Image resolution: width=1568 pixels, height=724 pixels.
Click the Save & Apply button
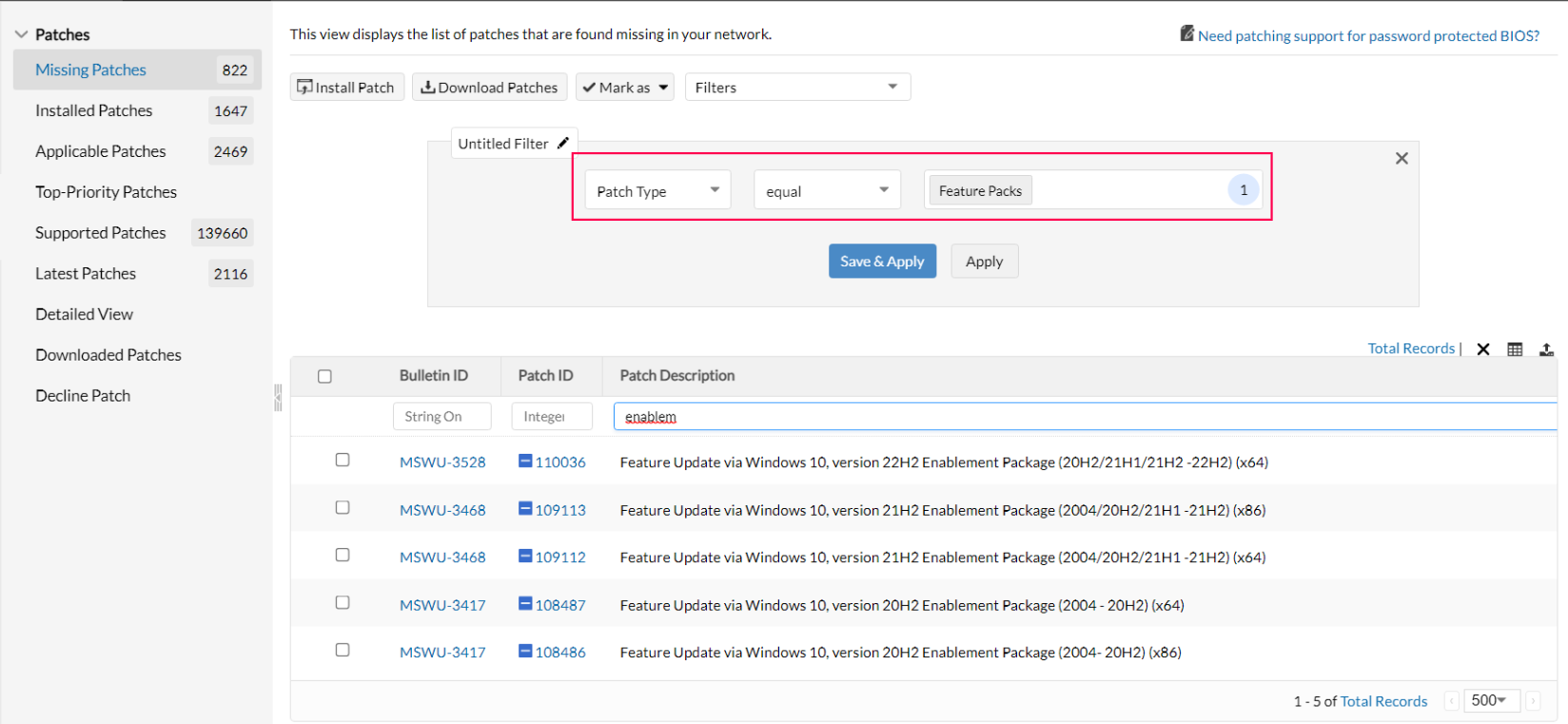coord(882,262)
